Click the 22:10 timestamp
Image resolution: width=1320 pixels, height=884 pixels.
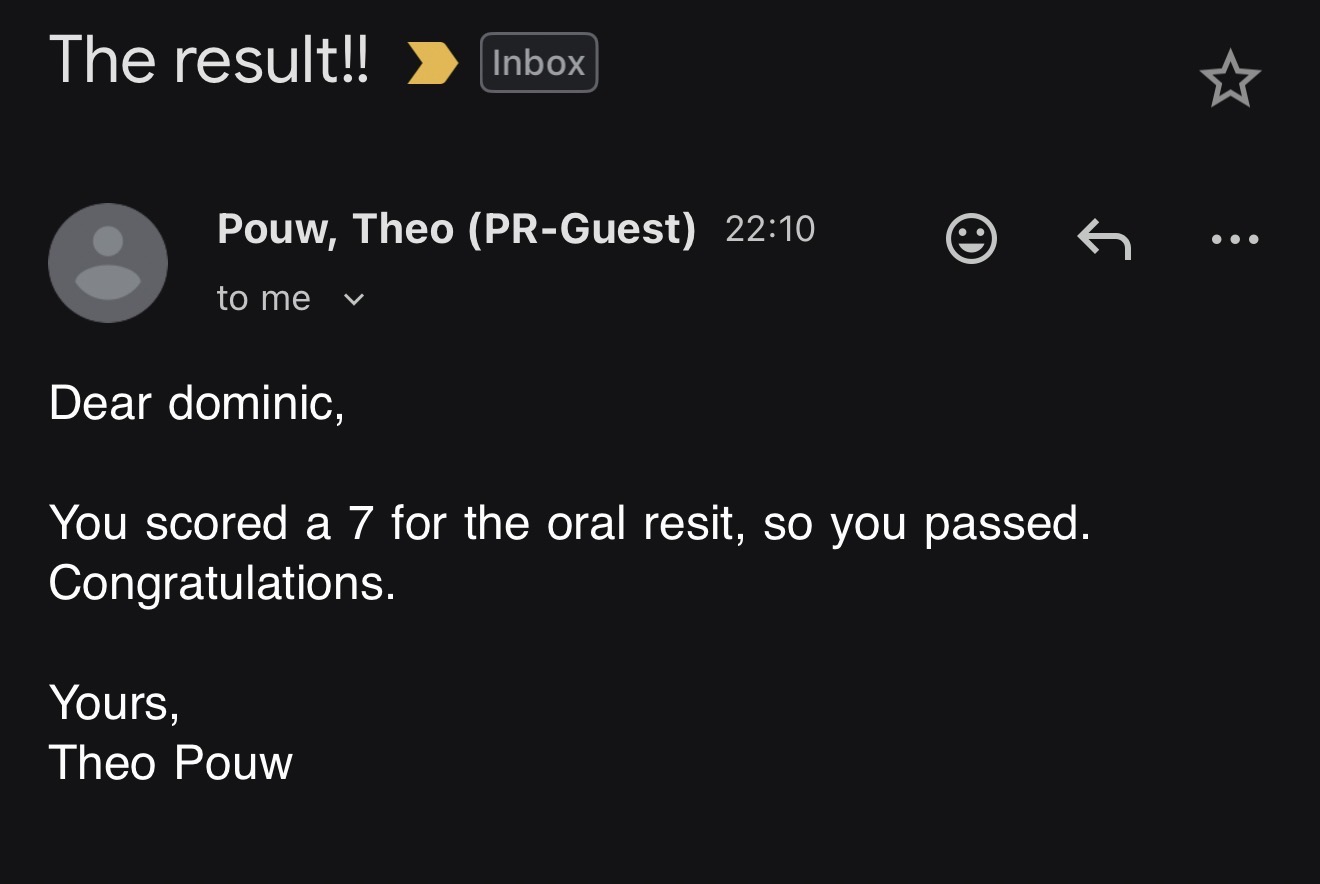(770, 229)
